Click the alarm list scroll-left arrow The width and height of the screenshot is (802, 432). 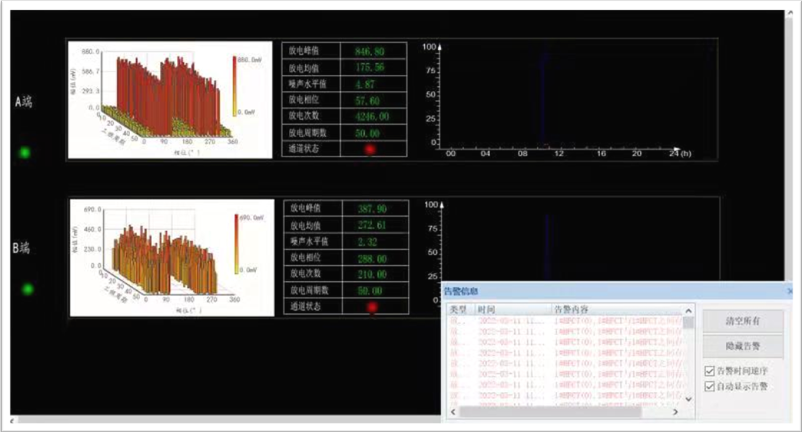(452, 411)
